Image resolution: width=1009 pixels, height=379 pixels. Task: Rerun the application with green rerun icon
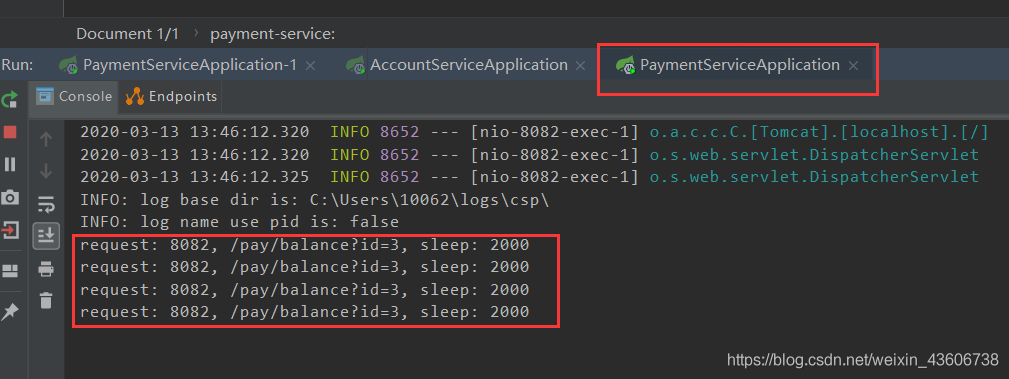(10, 100)
